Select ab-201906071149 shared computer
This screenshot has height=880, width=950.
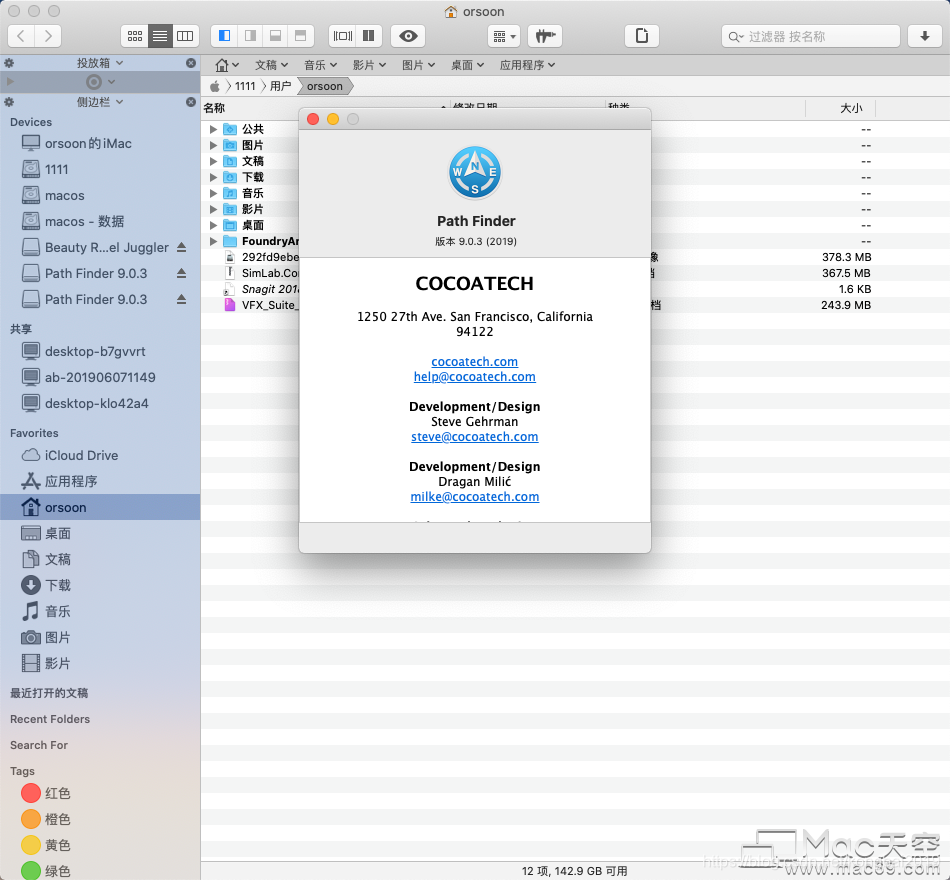(100, 378)
